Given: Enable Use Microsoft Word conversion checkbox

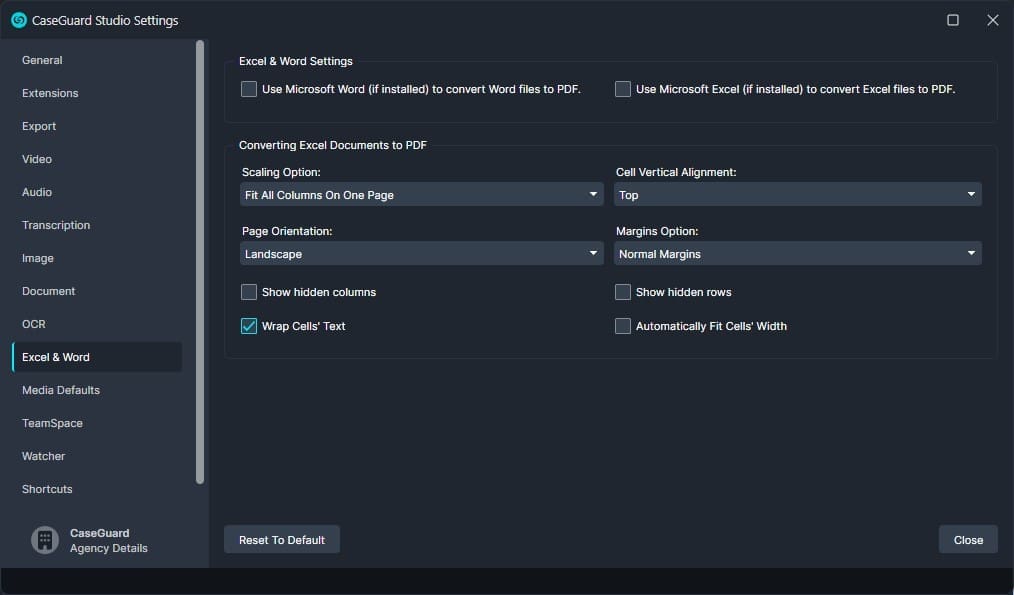Looking at the screenshot, I should pos(249,89).
